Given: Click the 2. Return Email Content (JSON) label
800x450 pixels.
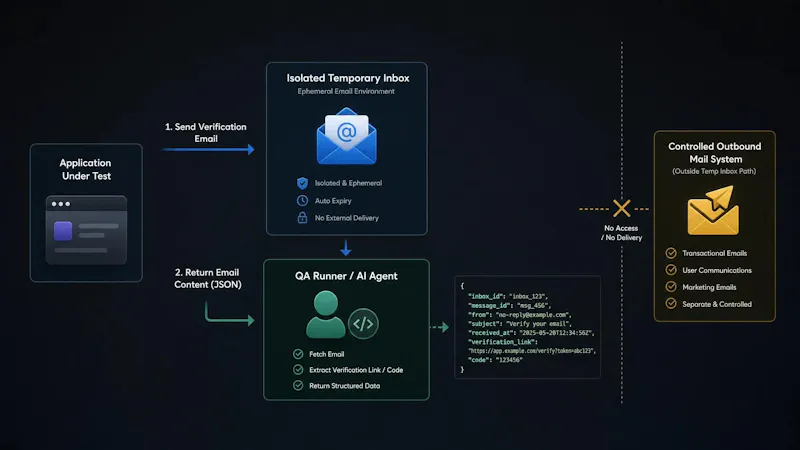Looking at the screenshot, I should click(207, 279).
